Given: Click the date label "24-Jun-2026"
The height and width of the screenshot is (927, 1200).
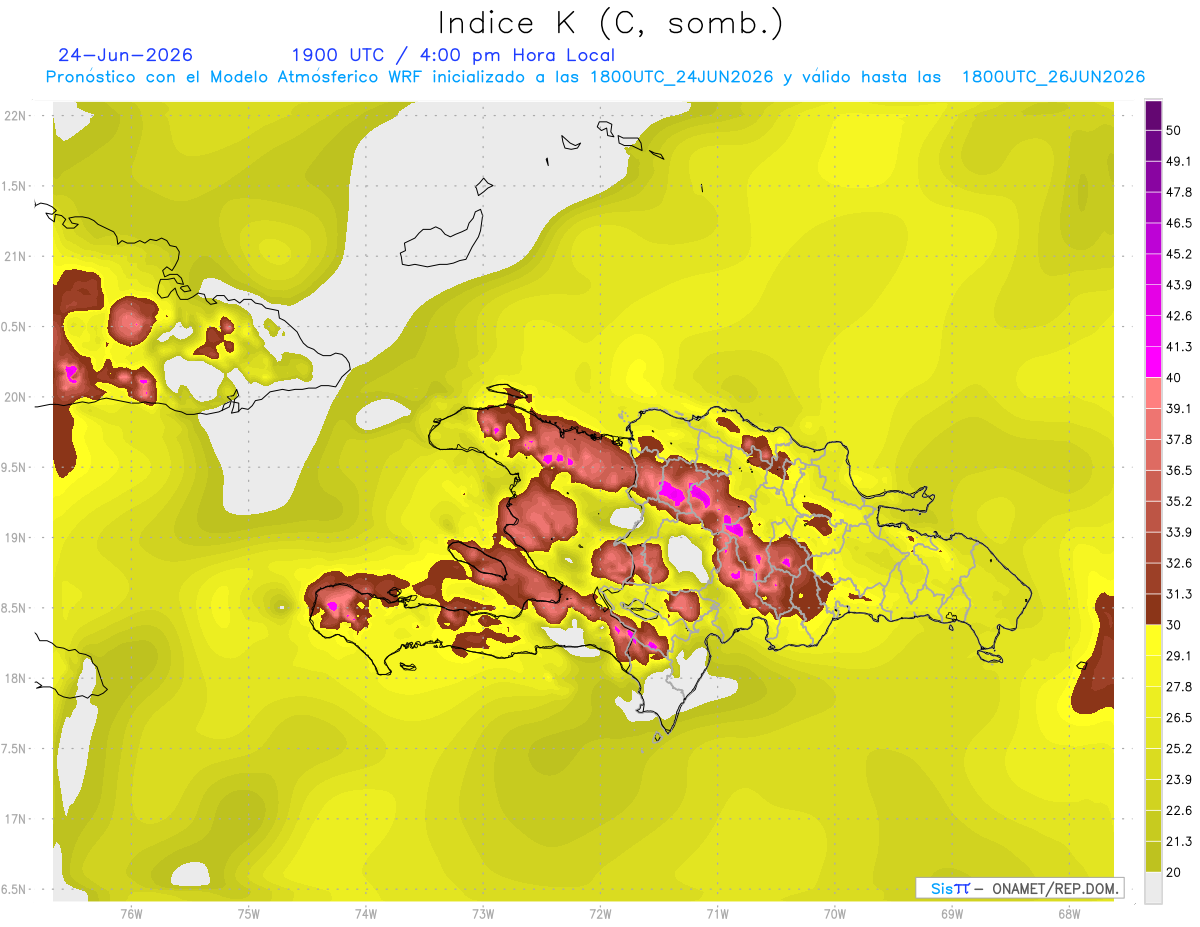Looking at the screenshot, I should [126, 55].
